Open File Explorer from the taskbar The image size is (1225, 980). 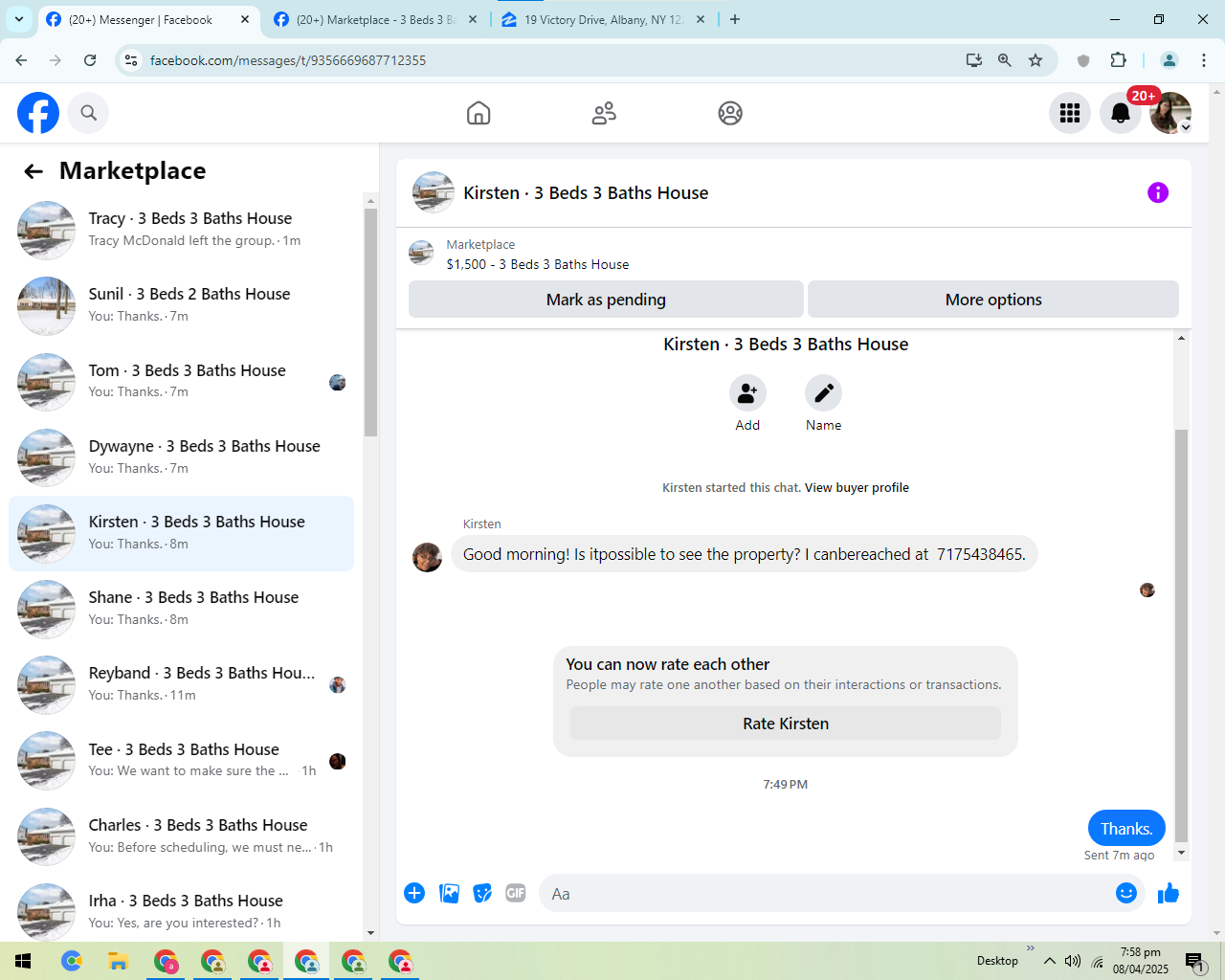point(118,961)
